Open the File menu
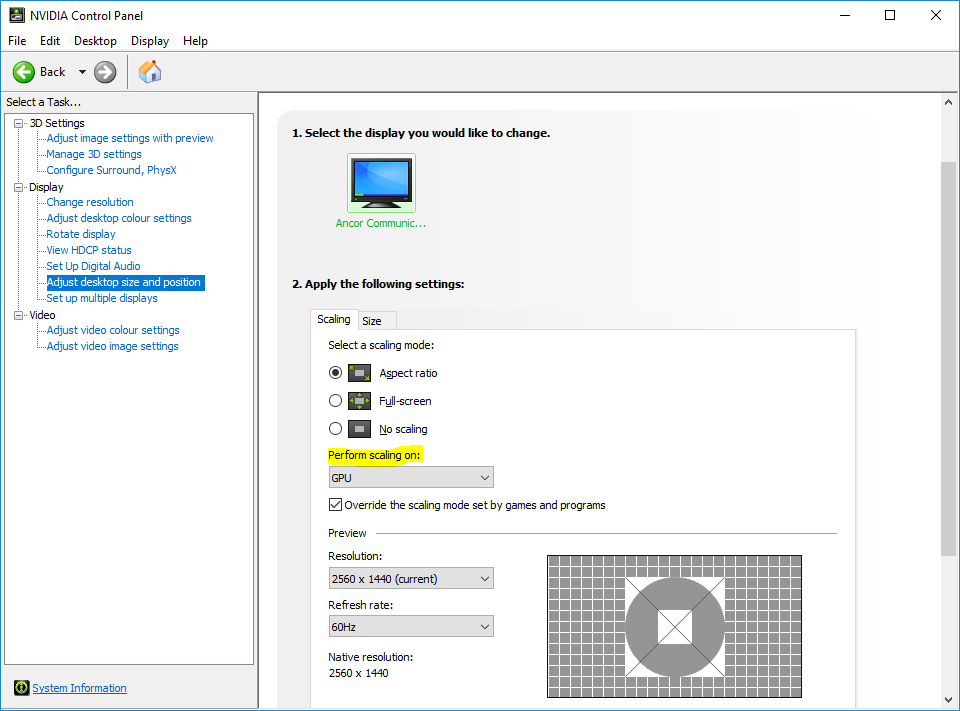The height and width of the screenshot is (711, 960). (17, 41)
